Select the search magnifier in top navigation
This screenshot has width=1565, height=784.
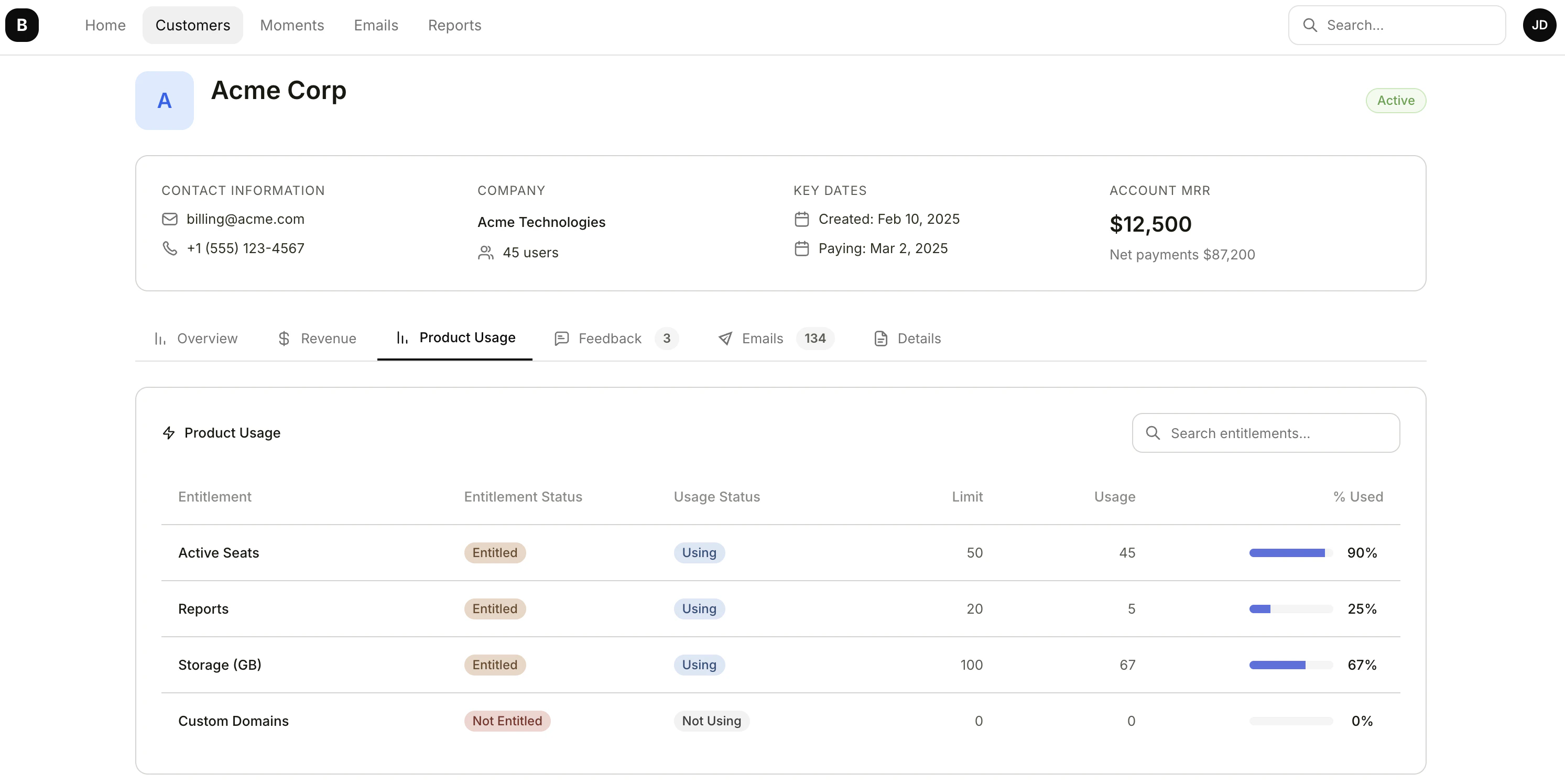pos(1310,25)
